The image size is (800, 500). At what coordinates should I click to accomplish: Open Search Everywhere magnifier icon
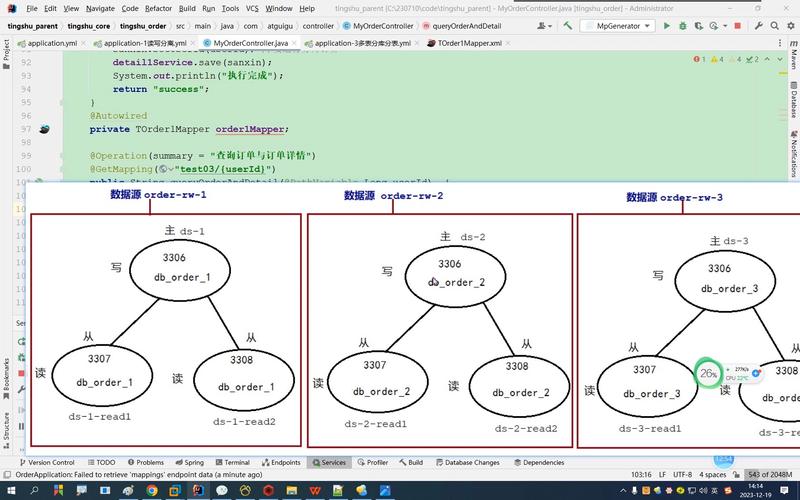pos(774,26)
